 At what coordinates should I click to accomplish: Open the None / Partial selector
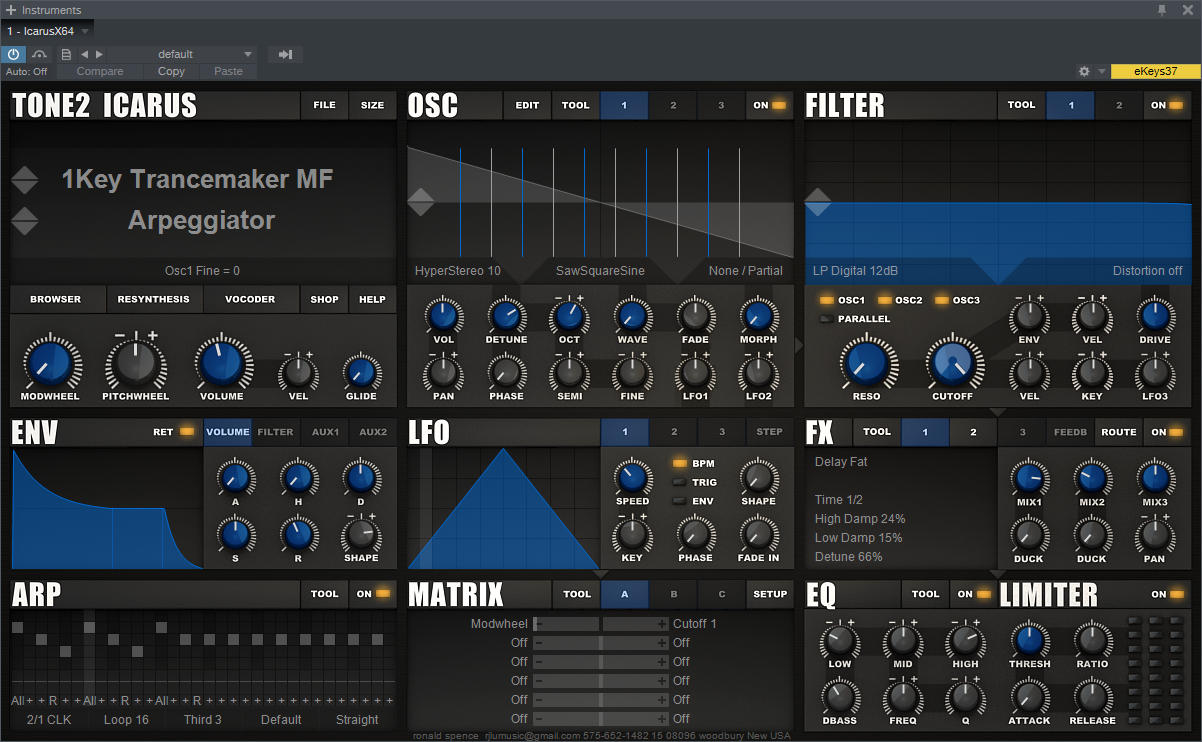745,271
